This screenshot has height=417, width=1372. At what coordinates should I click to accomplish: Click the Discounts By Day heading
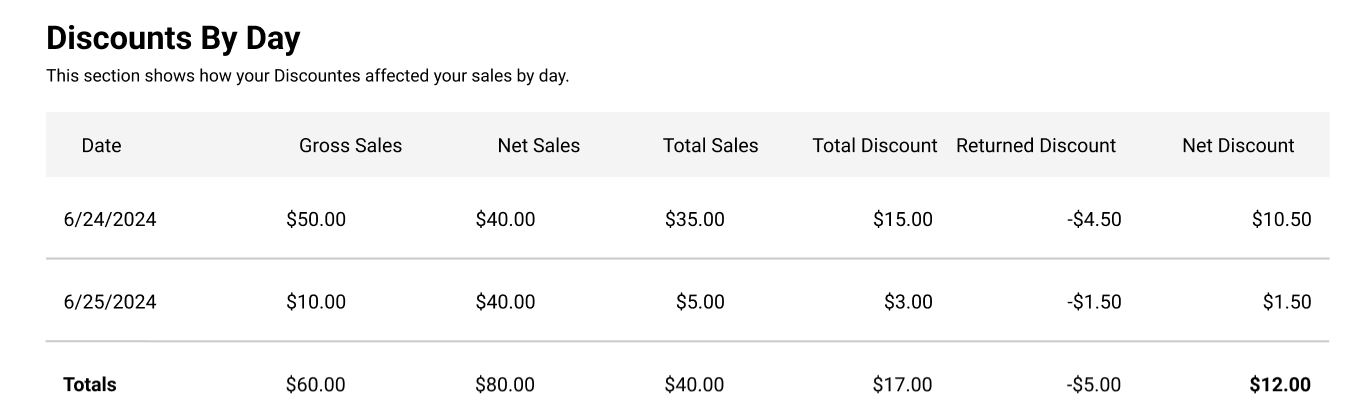tap(173, 39)
